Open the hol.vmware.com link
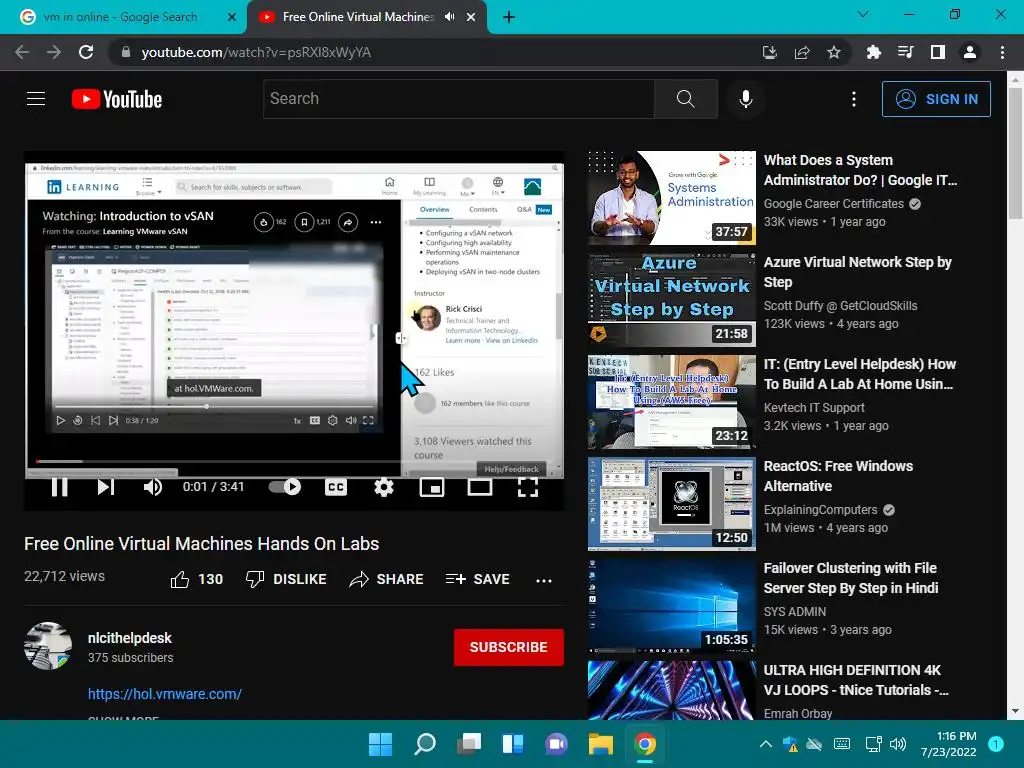1024x768 pixels. point(165,694)
